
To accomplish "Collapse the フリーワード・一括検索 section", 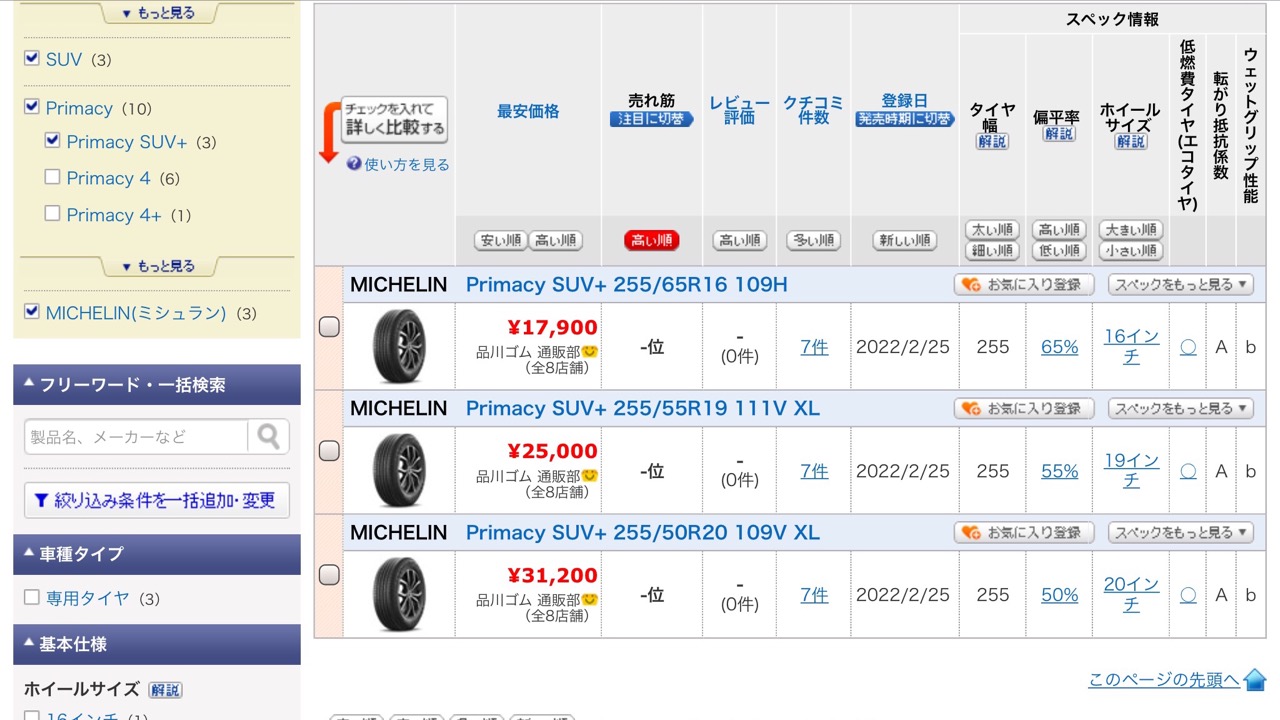I will (x=157, y=385).
